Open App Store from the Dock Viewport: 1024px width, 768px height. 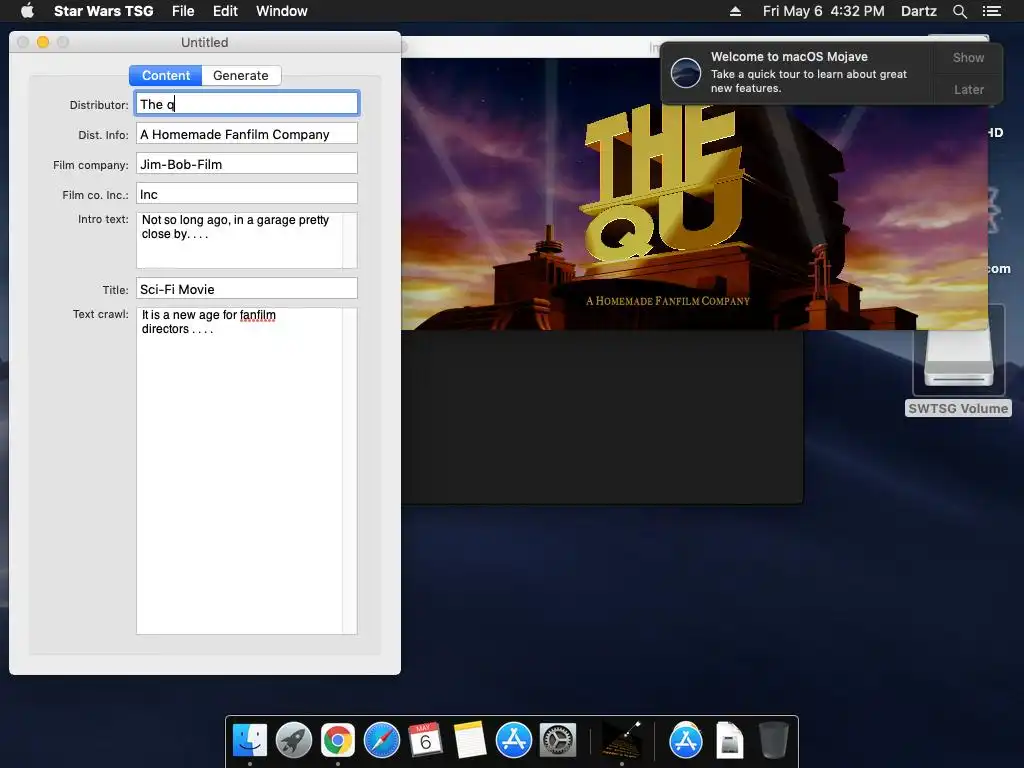513,741
